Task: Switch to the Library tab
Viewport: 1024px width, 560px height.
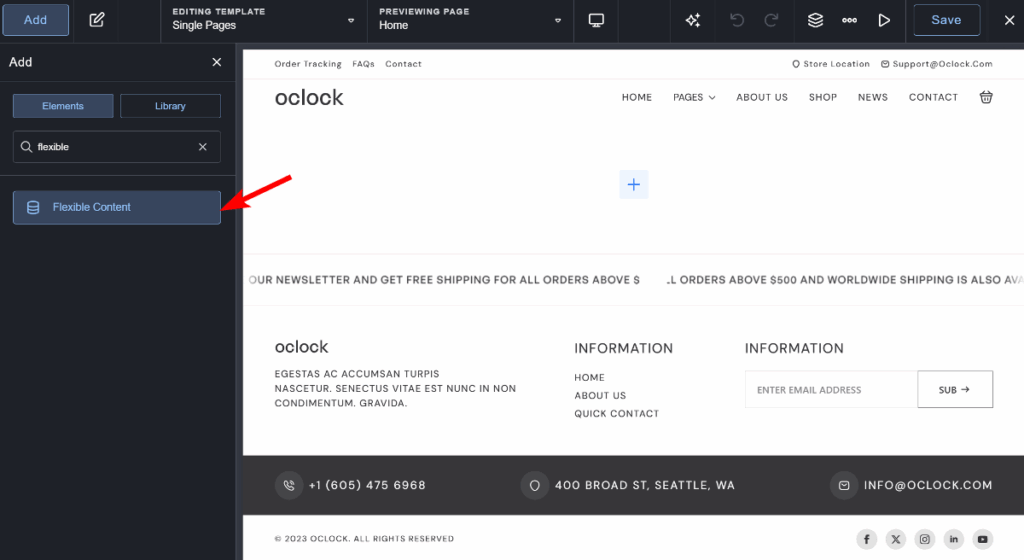Action: (x=170, y=106)
